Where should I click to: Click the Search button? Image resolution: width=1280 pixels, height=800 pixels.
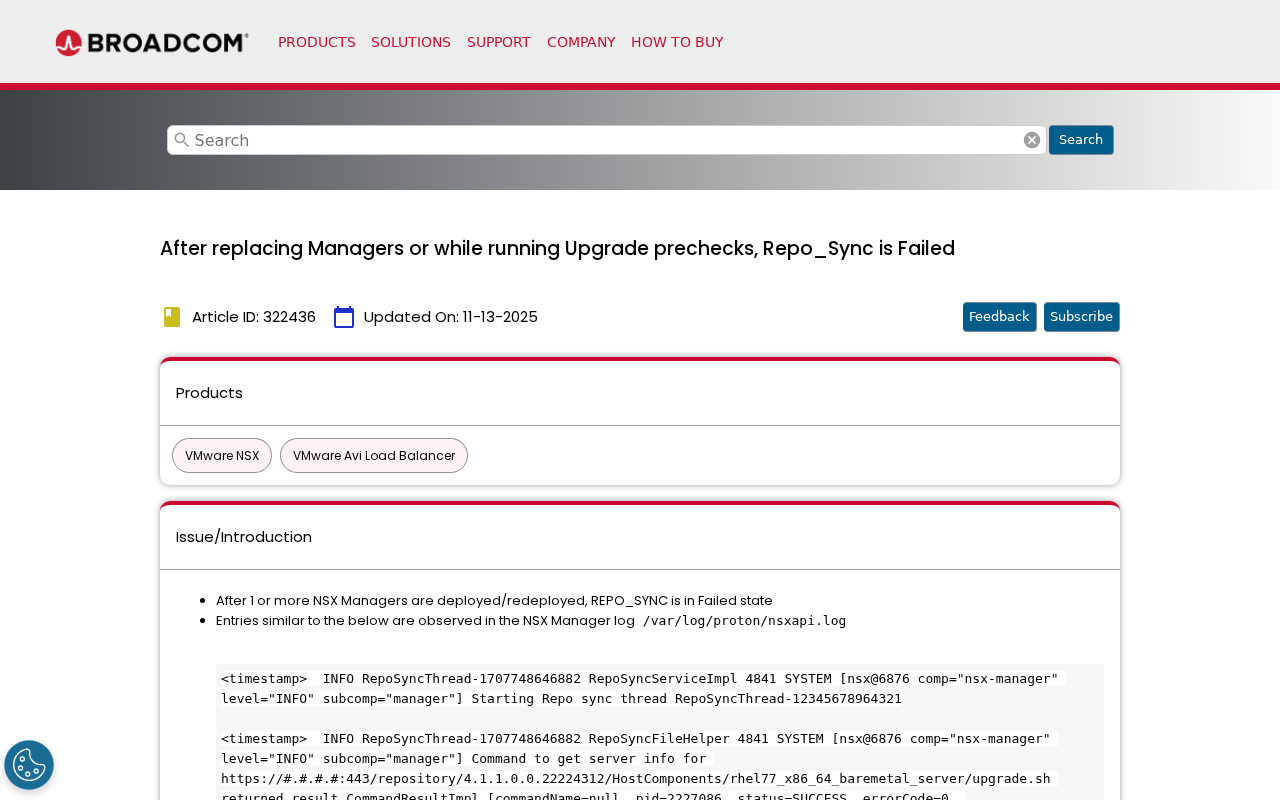[x=1081, y=139]
